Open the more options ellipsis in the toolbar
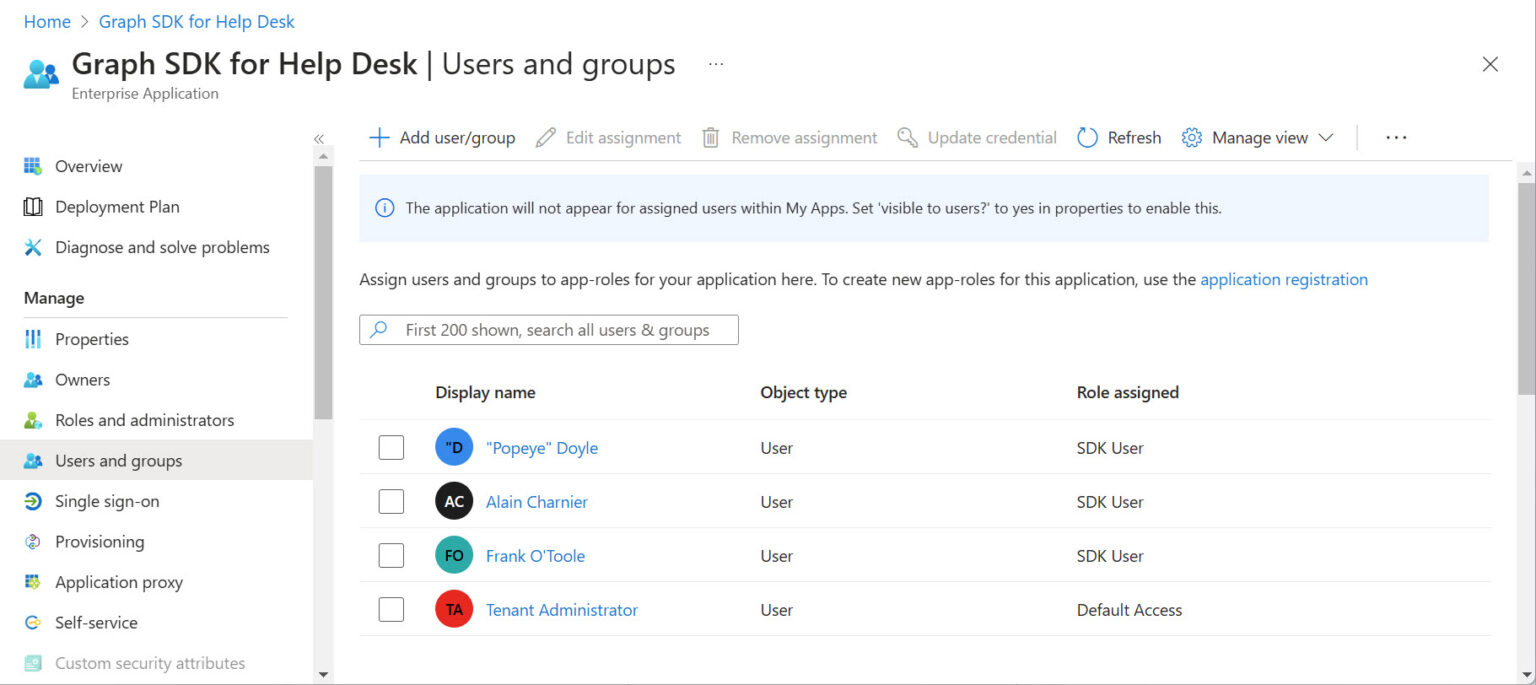The height and width of the screenshot is (685, 1536). (1396, 137)
